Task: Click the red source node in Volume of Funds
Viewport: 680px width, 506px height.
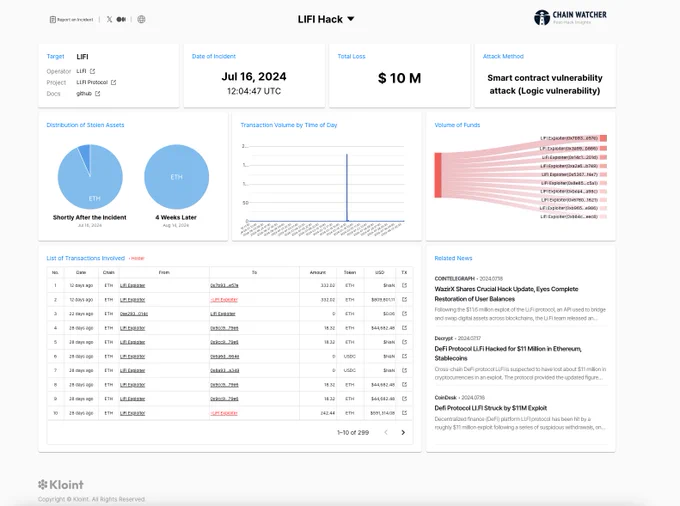Action: pos(438,175)
